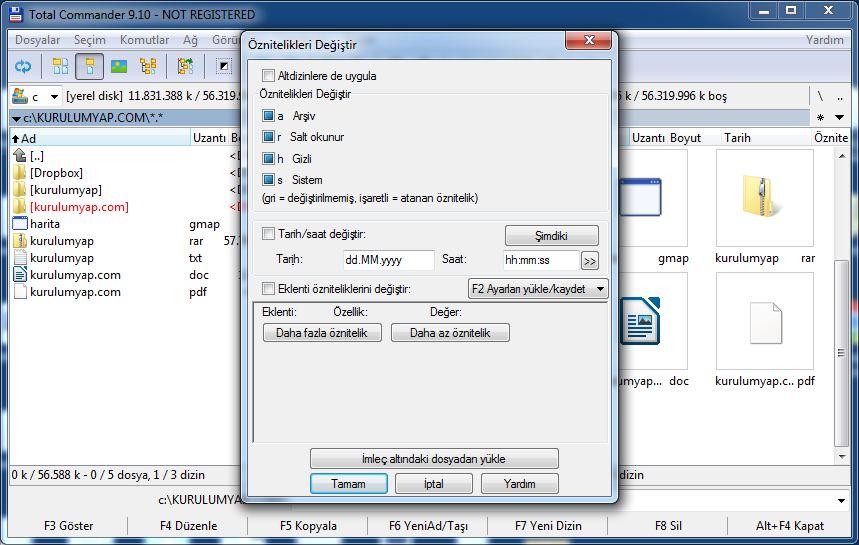Open the drive selection dropdown next to c
The image size is (859, 545).
click(54, 97)
